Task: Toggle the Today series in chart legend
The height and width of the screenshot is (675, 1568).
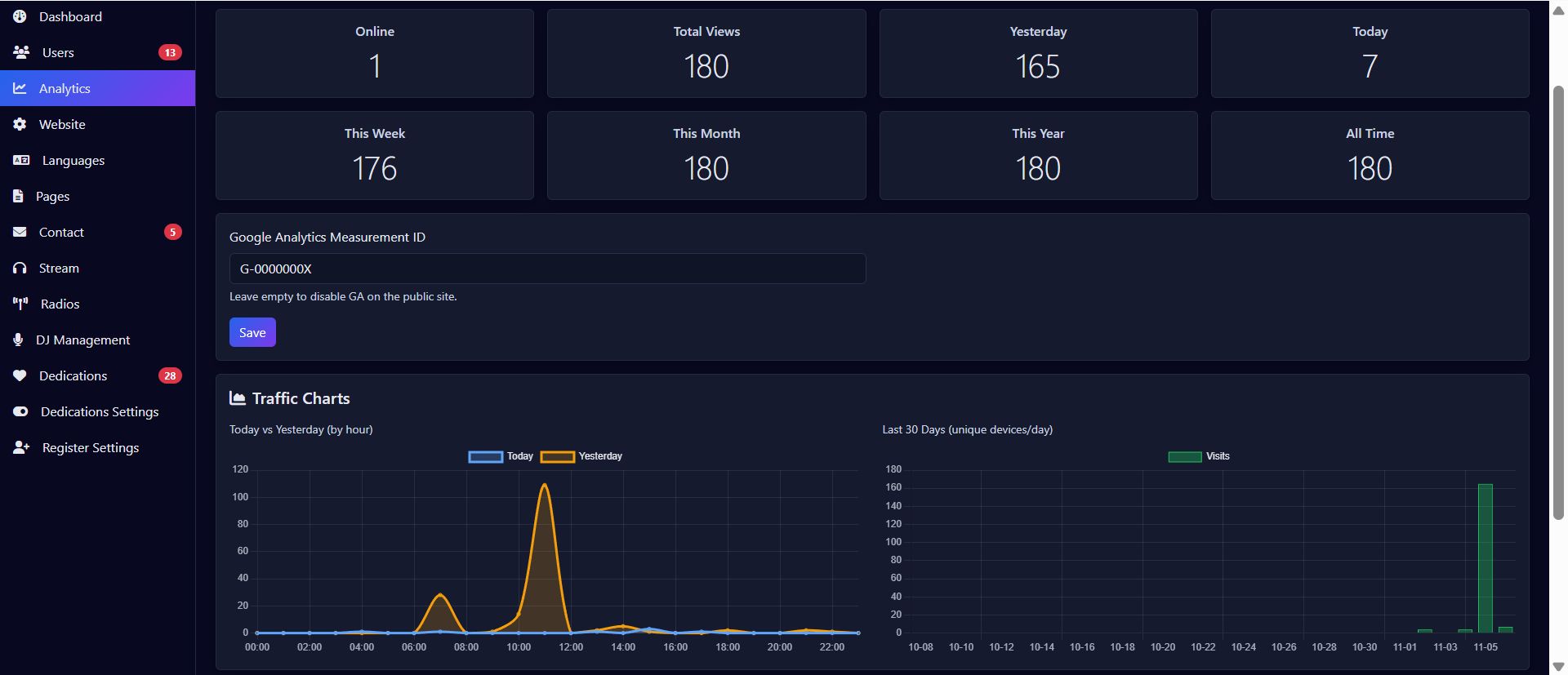Action: pos(501,456)
